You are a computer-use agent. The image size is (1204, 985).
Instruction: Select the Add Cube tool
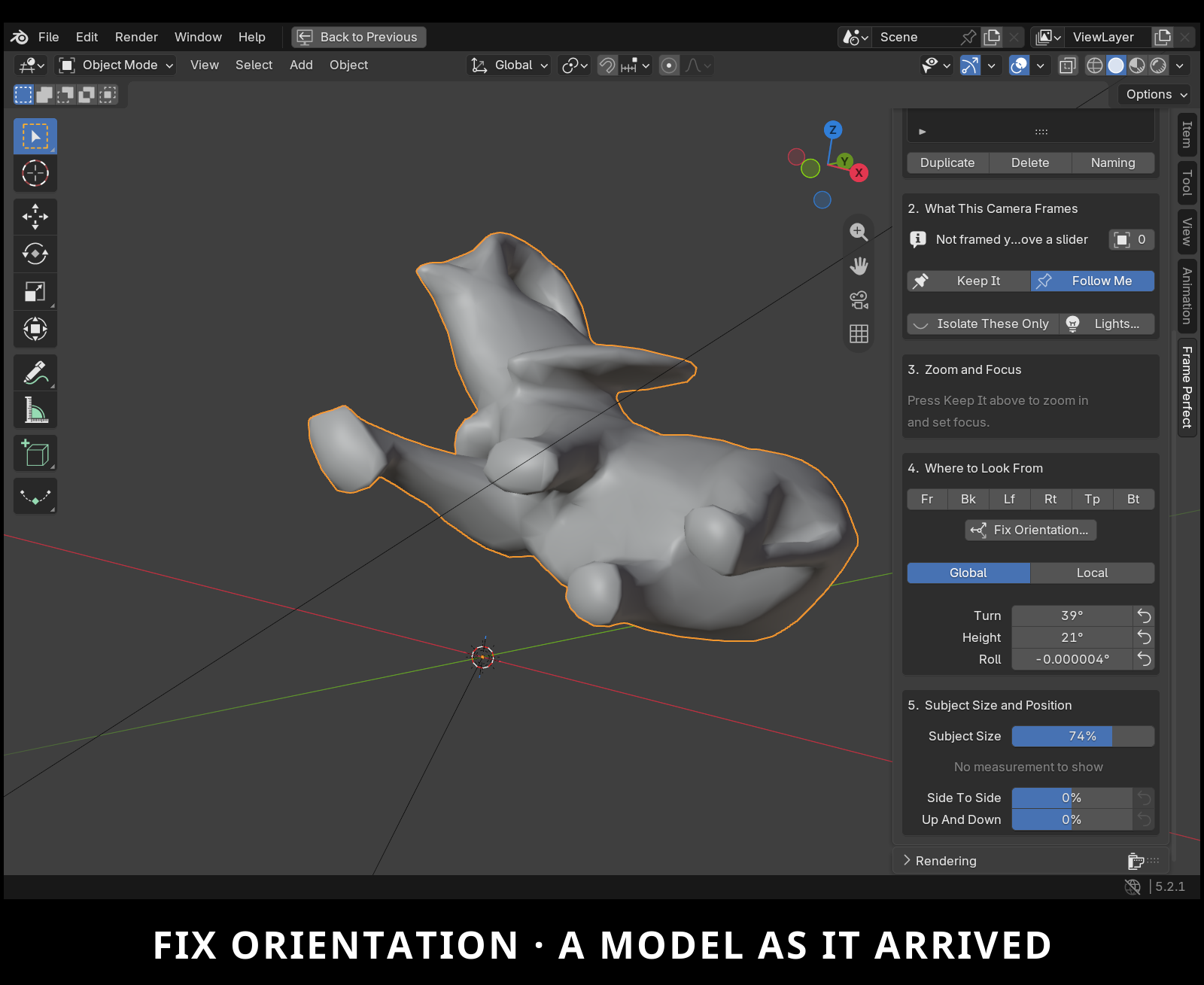tap(35, 453)
